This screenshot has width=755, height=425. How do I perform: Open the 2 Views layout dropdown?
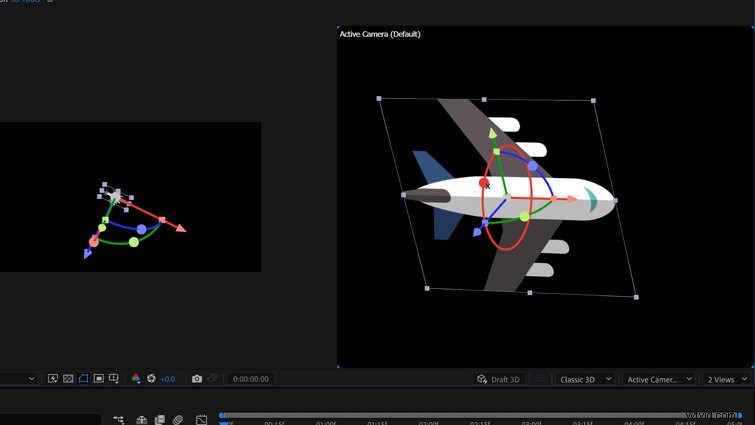[x=727, y=379]
